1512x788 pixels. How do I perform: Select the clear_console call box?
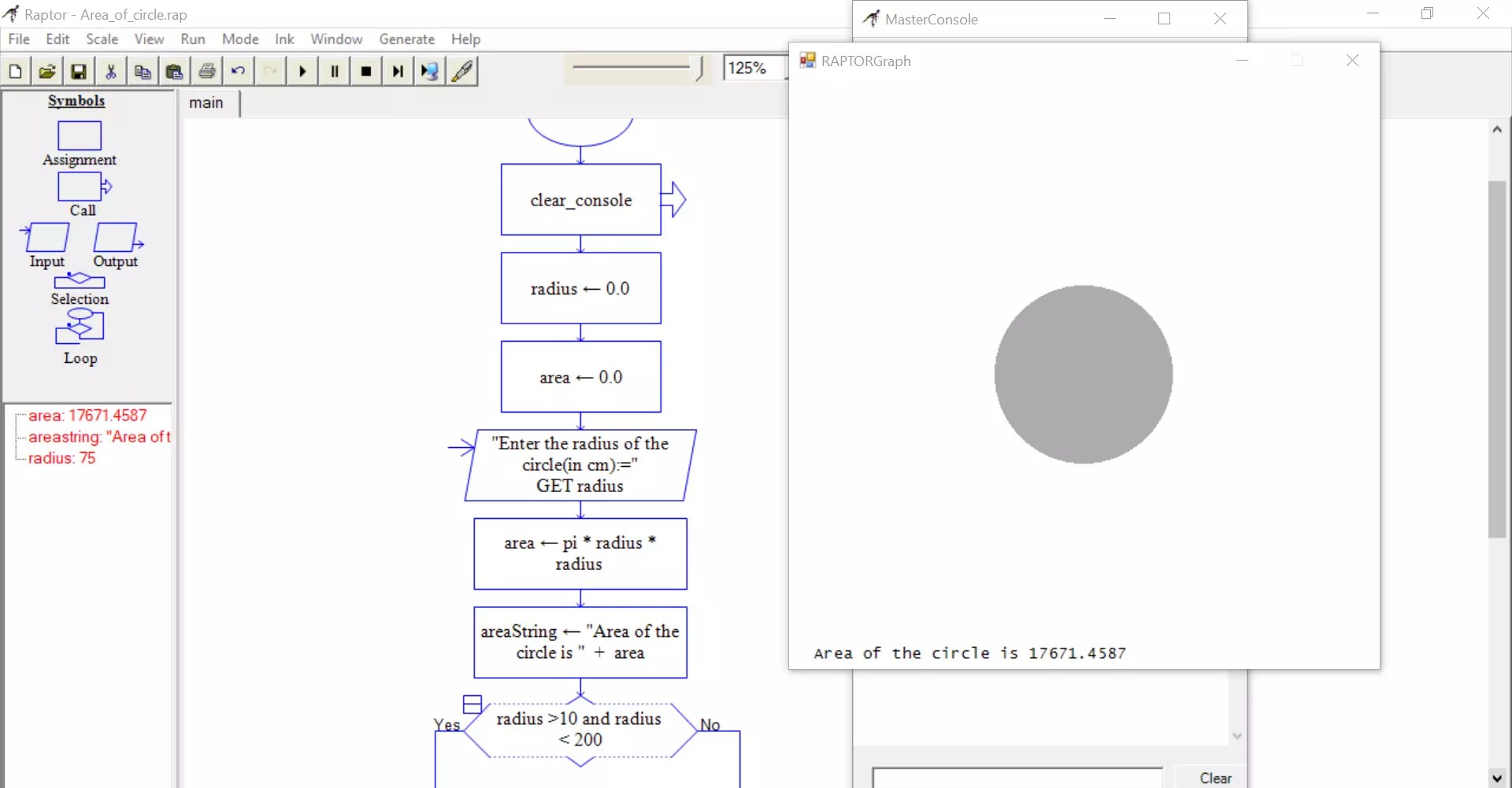[581, 200]
